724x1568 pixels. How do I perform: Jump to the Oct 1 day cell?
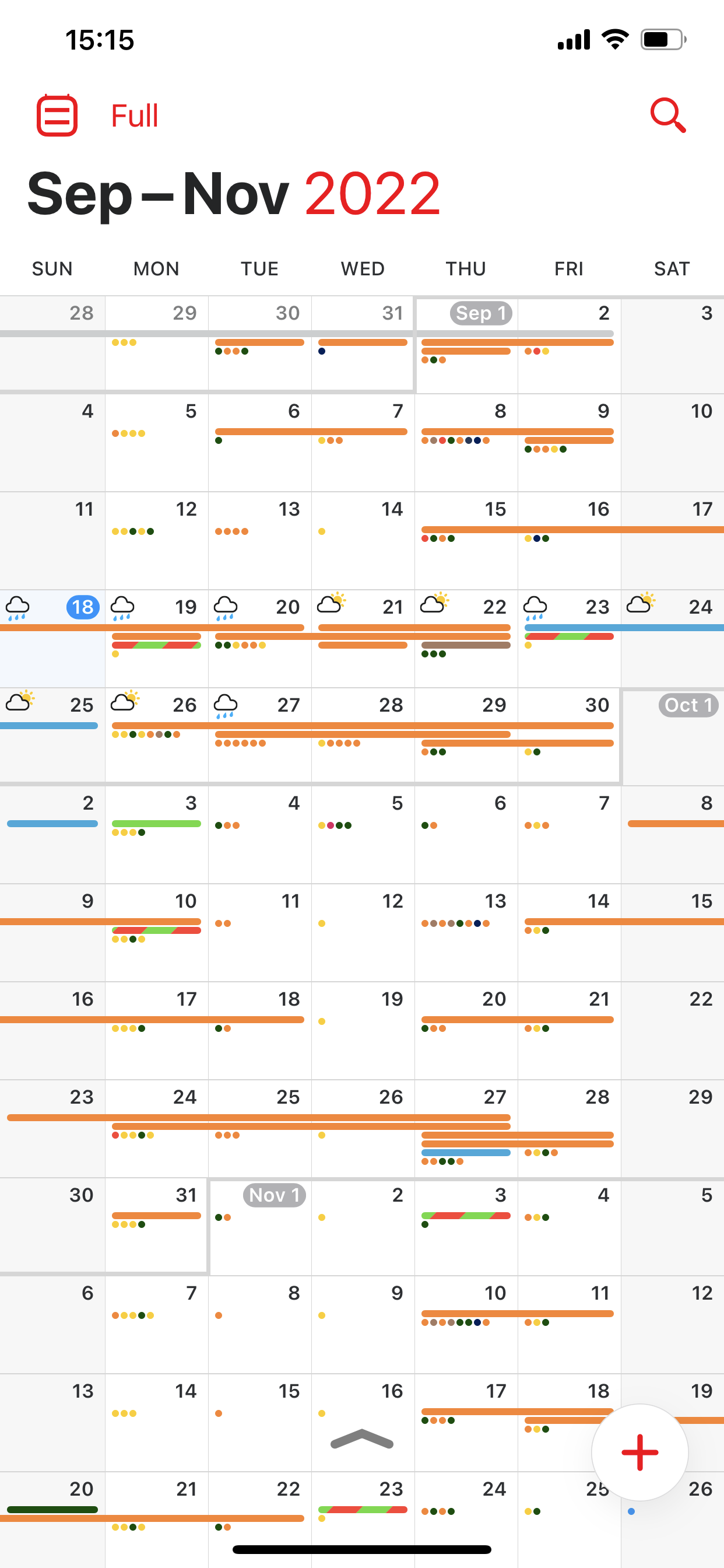click(687, 705)
